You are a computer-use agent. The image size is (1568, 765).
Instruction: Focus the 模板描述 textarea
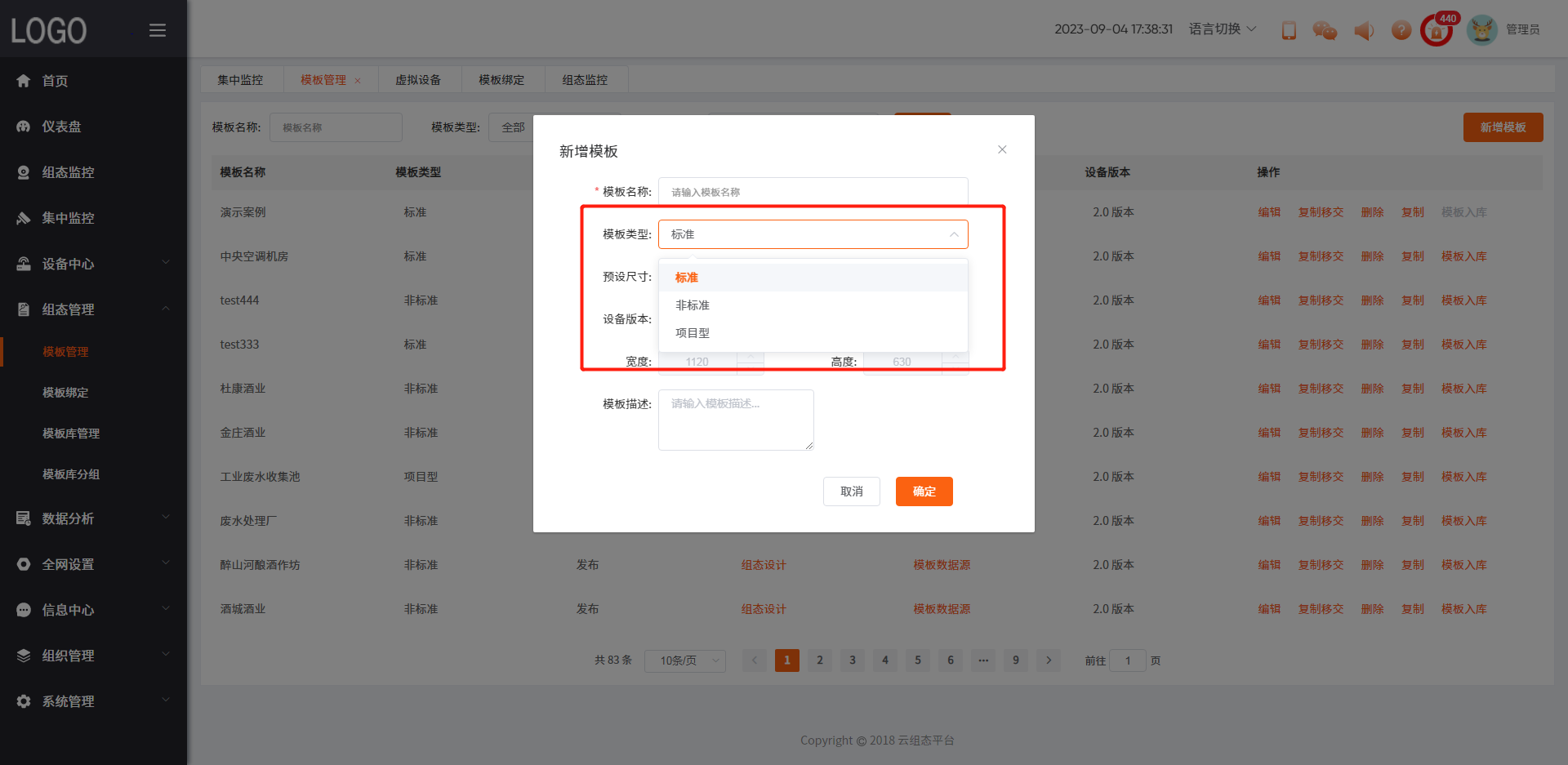736,420
